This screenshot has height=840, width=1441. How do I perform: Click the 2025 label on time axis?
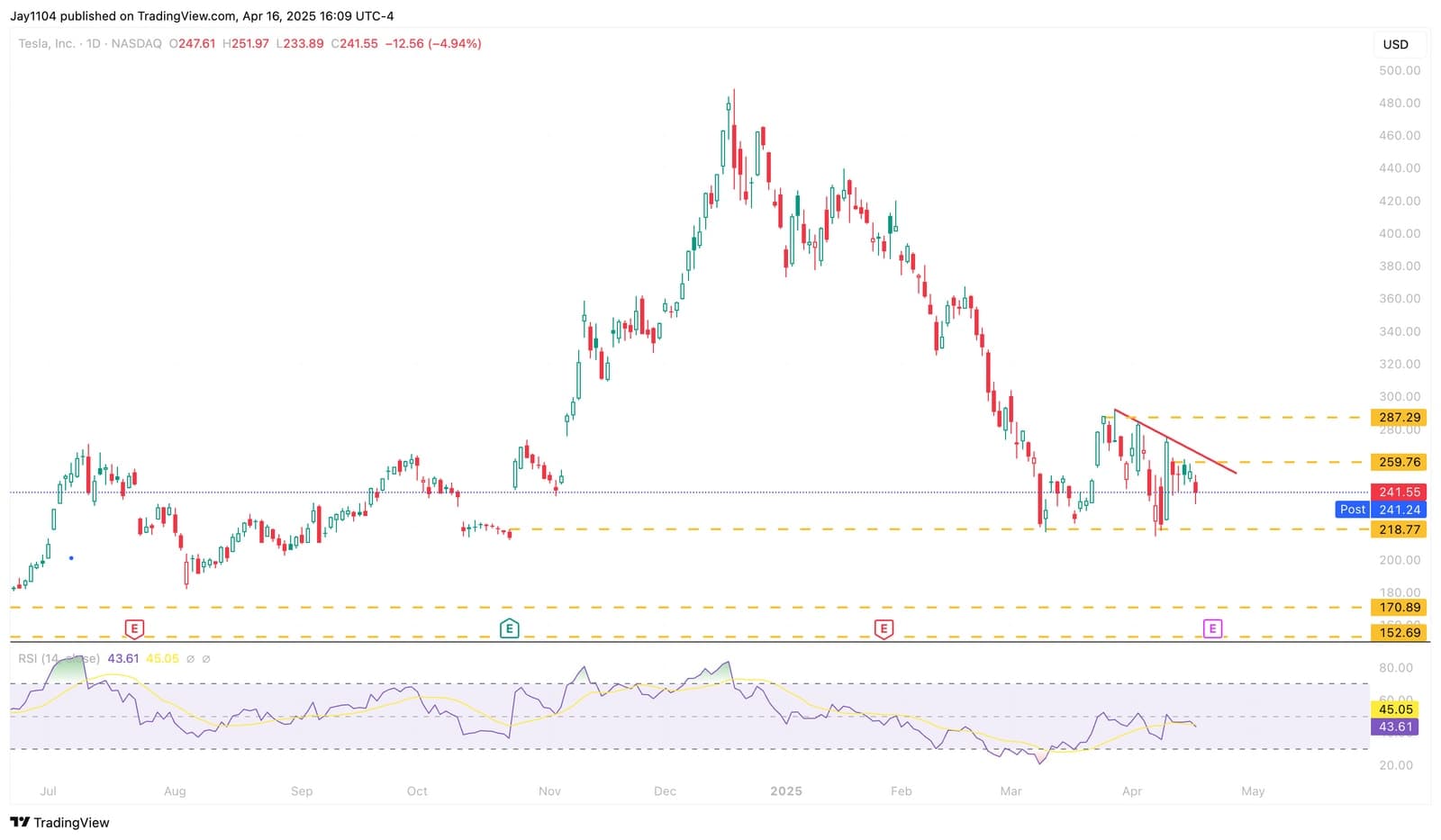coord(785,791)
